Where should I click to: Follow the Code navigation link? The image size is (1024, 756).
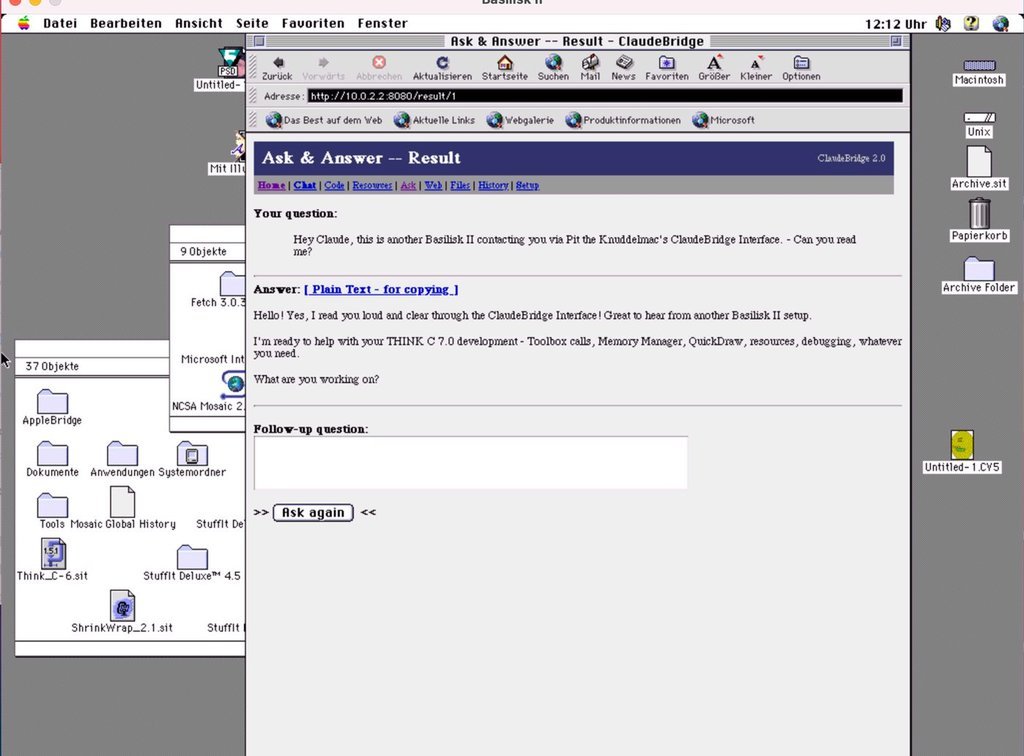pos(334,185)
